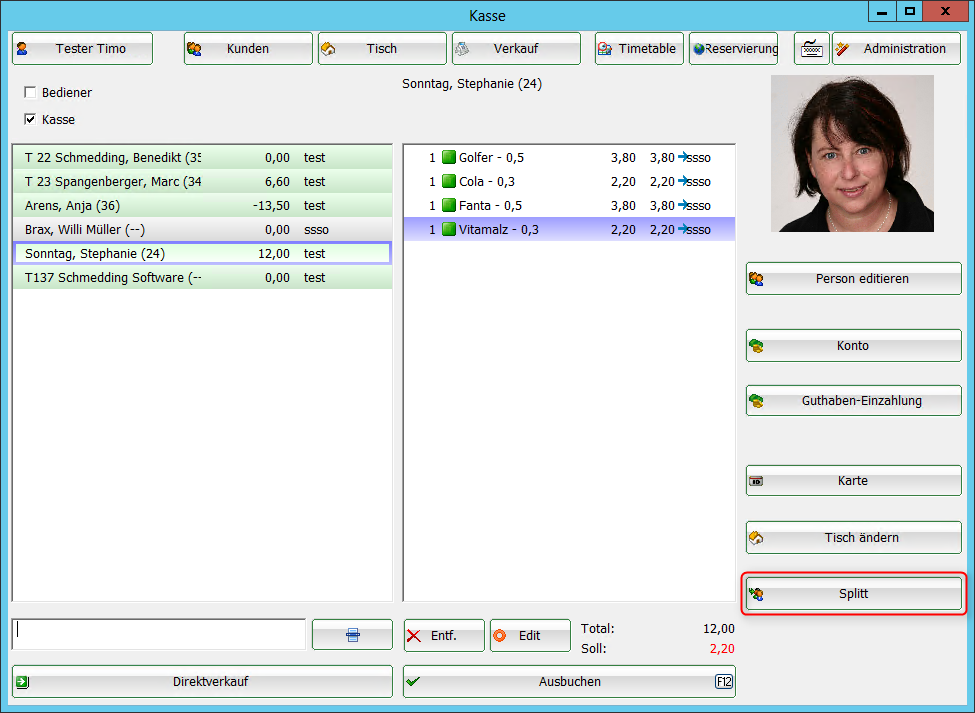Open Reservierung with globe icon
The image size is (975, 713).
(x=733, y=48)
